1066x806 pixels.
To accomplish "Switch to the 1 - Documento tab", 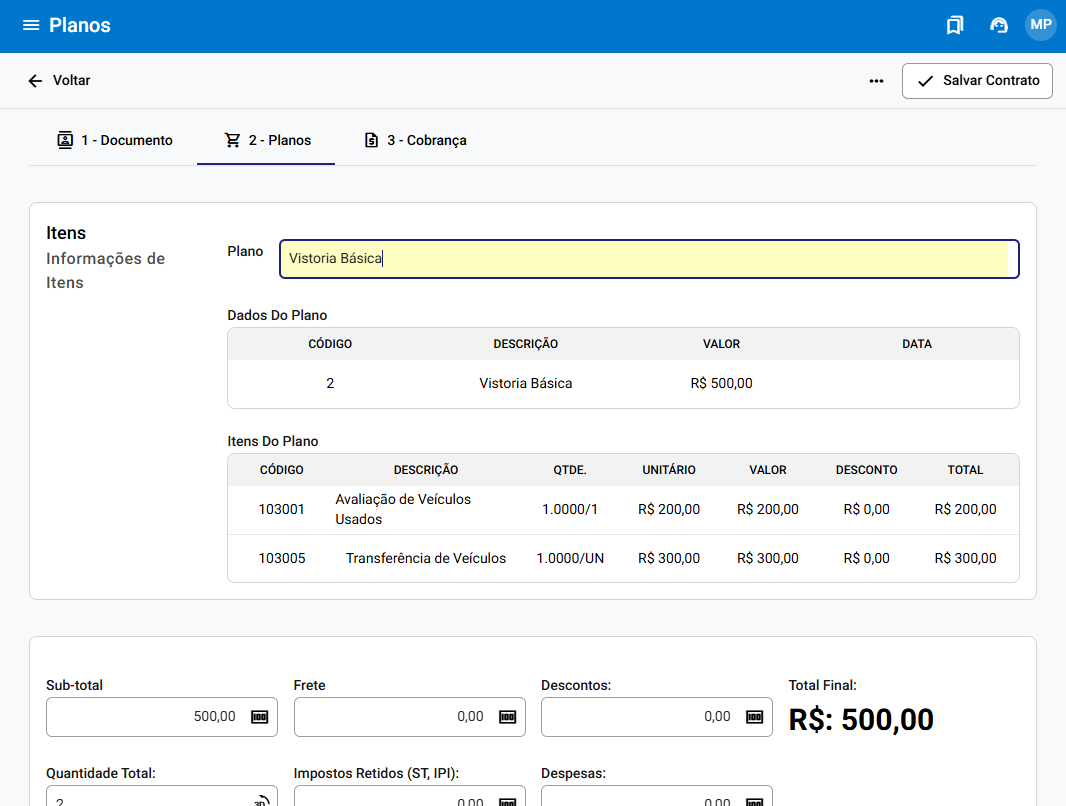I will (x=115, y=140).
